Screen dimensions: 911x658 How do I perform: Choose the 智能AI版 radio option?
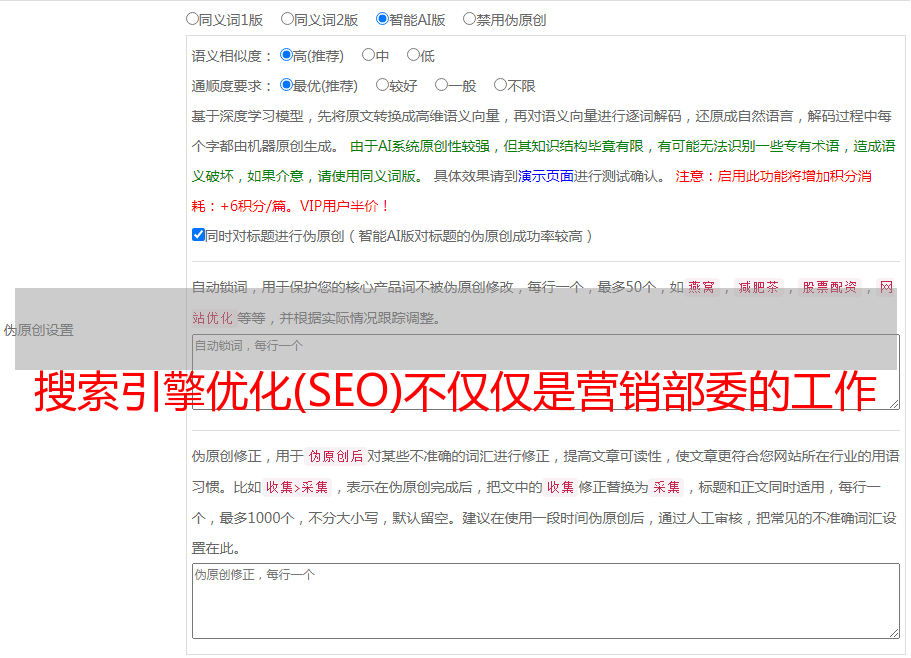pos(382,19)
